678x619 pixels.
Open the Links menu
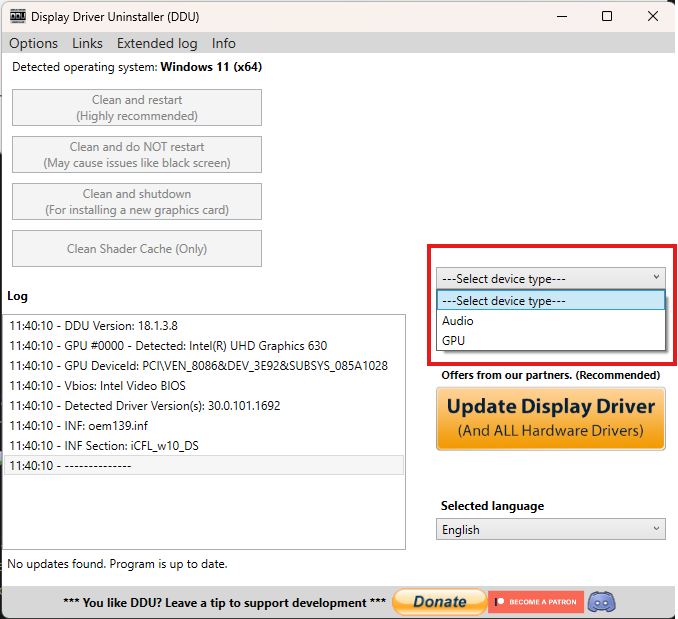pyautogui.click(x=87, y=43)
